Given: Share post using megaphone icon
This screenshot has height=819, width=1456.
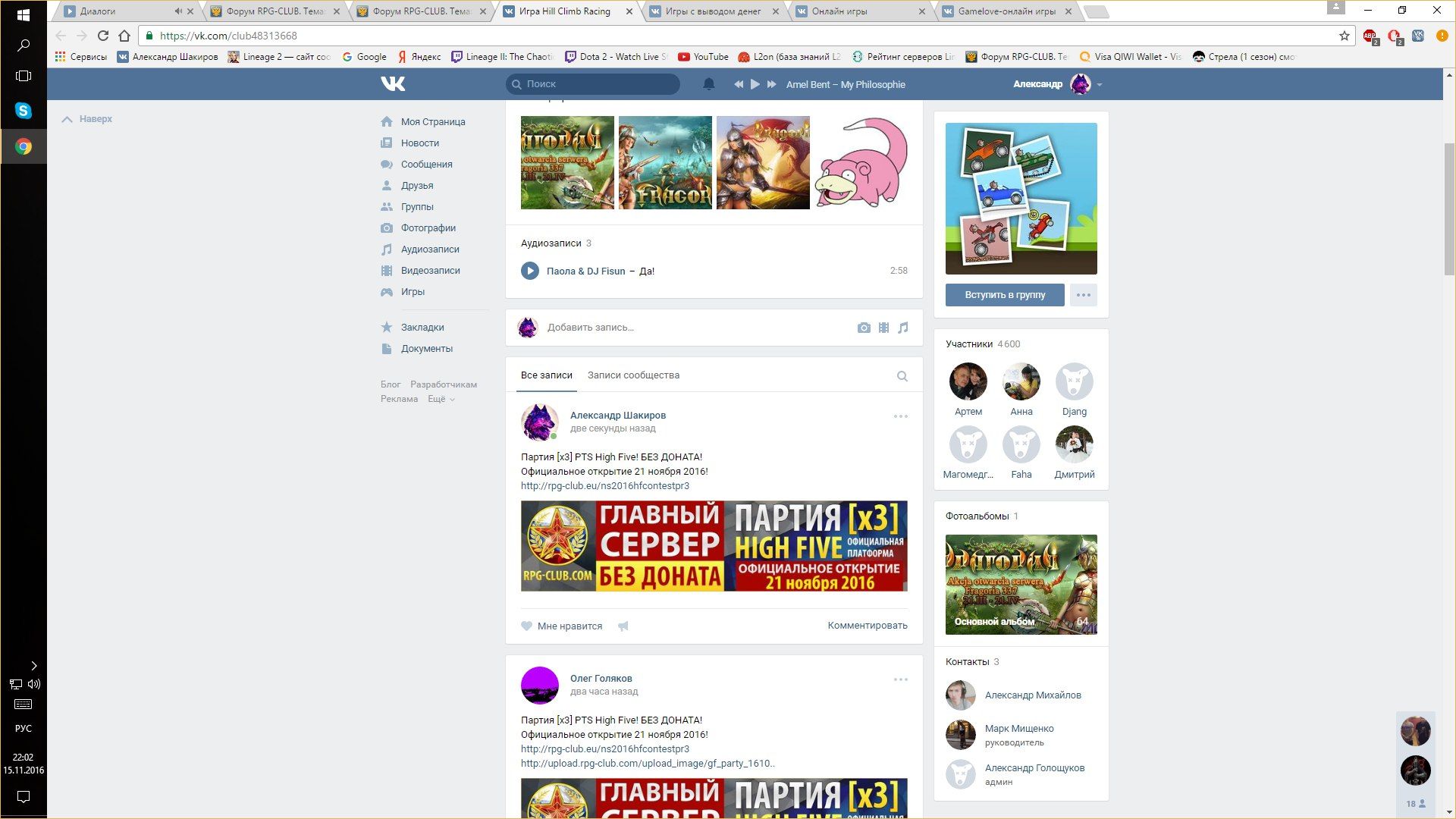Looking at the screenshot, I should click(623, 626).
